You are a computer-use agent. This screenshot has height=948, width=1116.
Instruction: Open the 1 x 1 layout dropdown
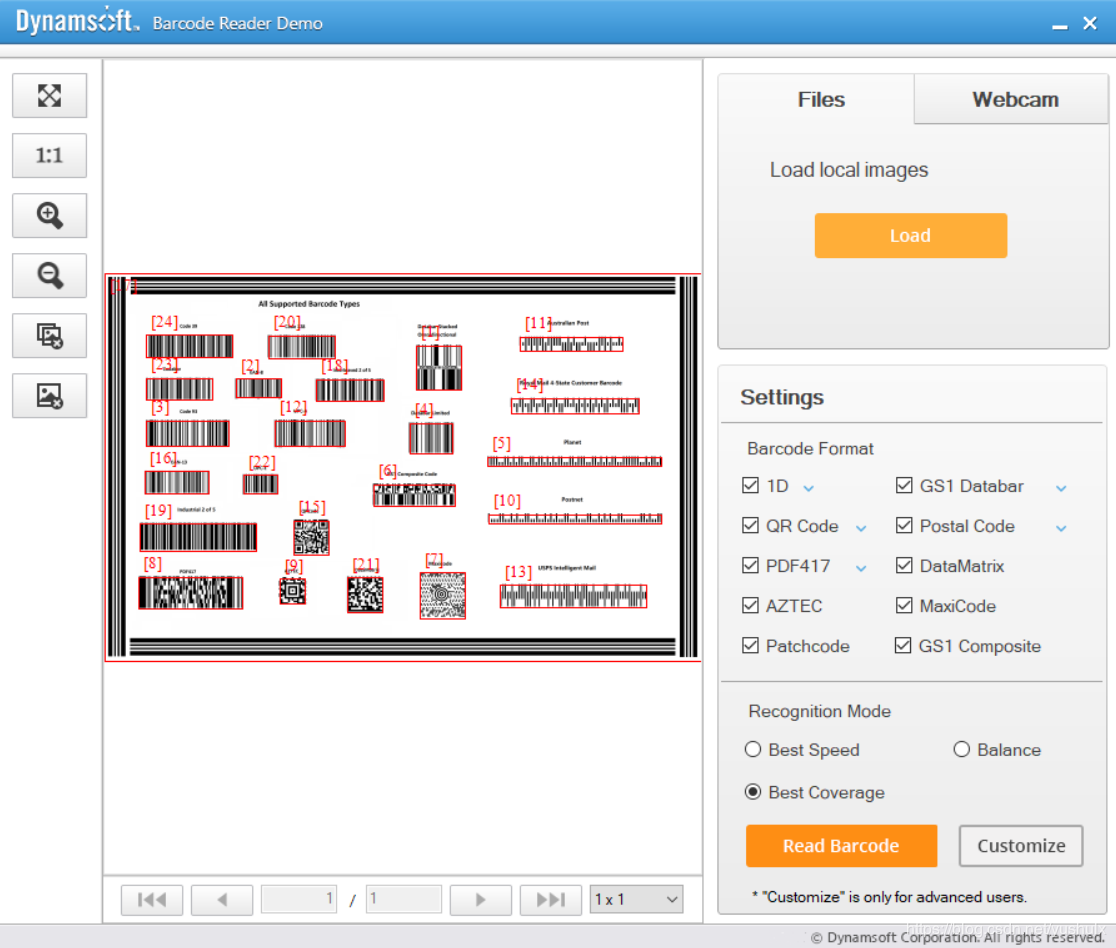(636, 900)
